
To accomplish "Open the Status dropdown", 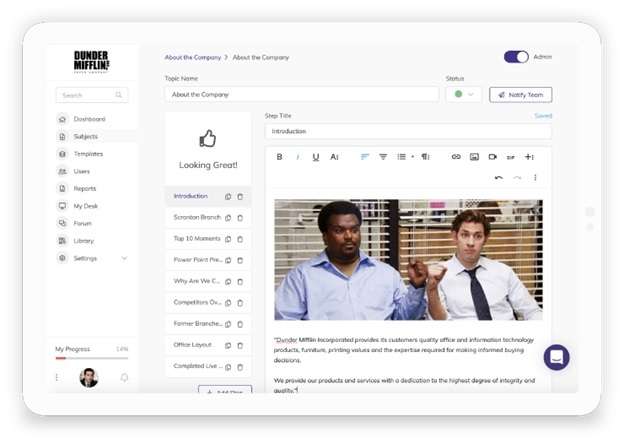I will pos(464,94).
